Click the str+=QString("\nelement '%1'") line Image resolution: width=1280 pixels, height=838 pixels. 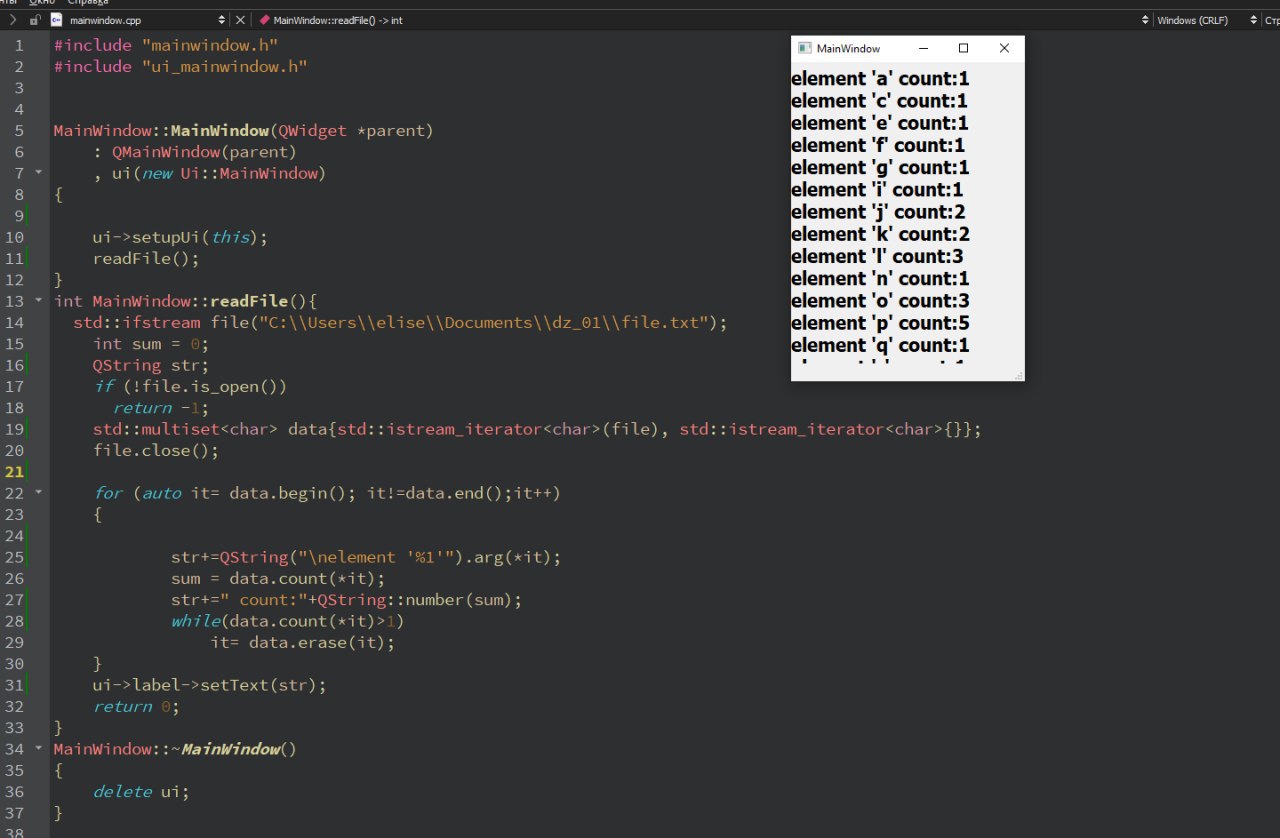[x=366, y=557]
